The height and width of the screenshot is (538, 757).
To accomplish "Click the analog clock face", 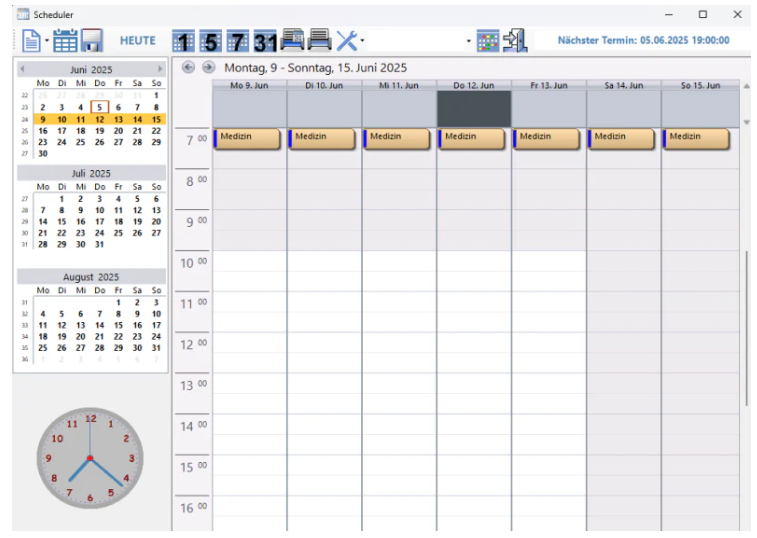I will click(90, 458).
